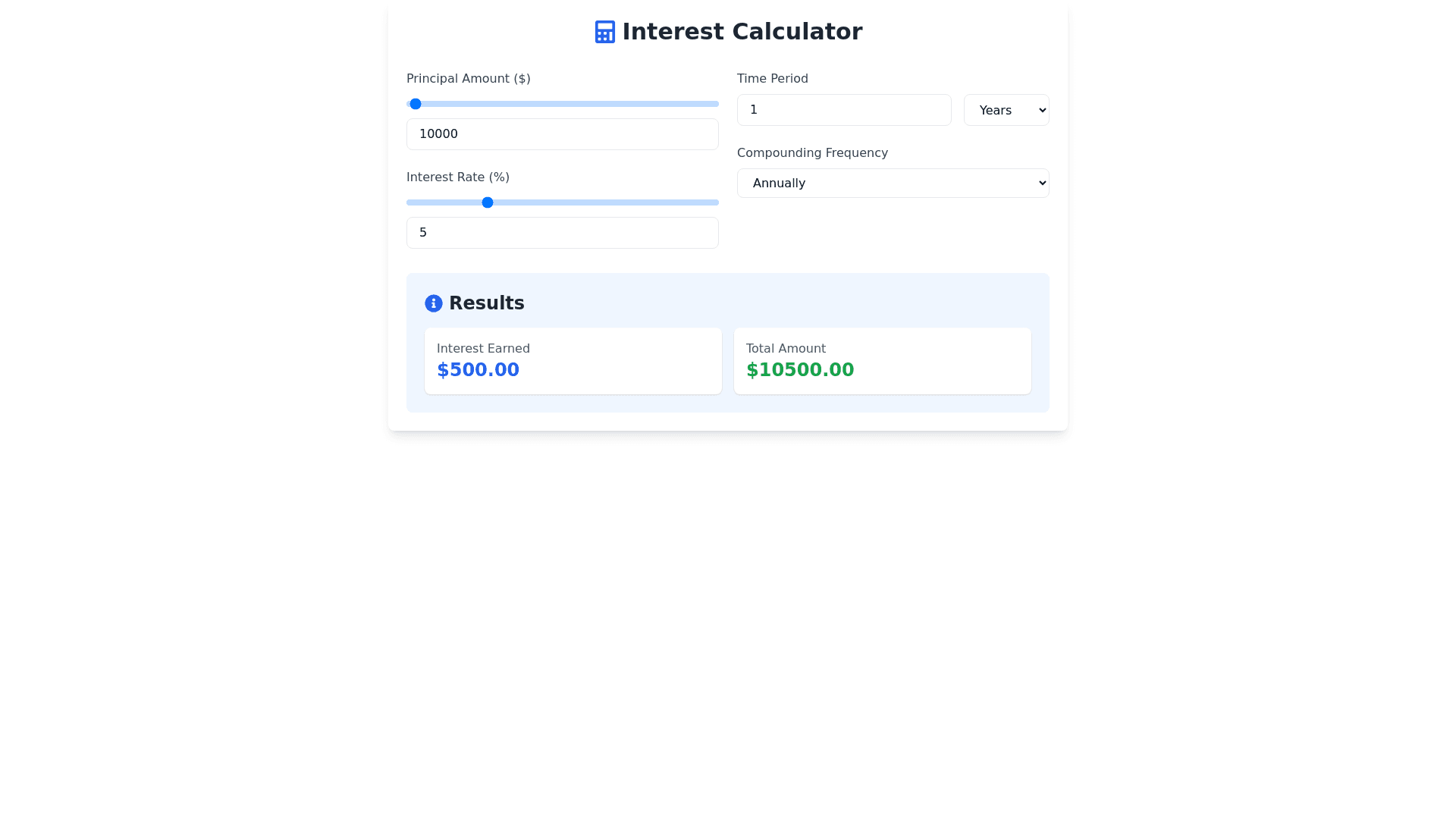Click the Interest Calculator heading
1456x819 pixels.
742,32
